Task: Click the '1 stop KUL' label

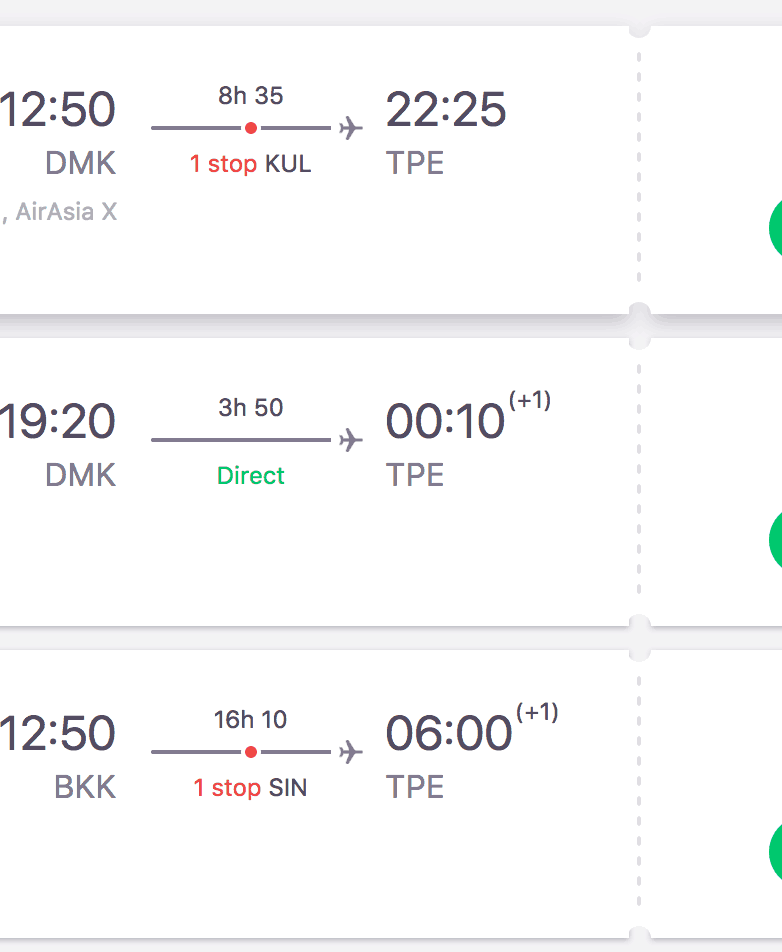Action: pyautogui.click(x=251, y=164)
